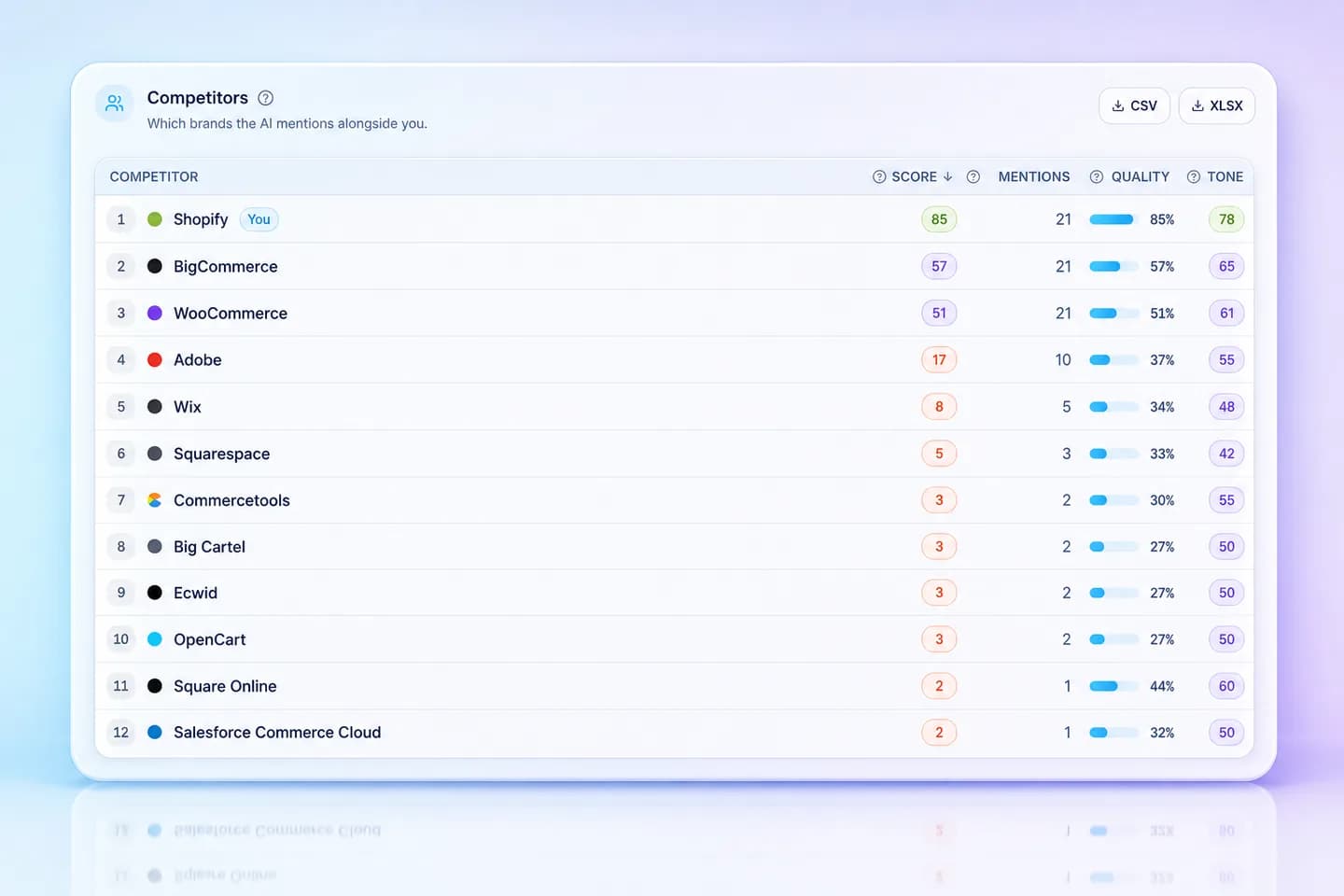Click the Shopify green brand dot
The width and height of the screenshot is (1344, 896).
pyautogui.click(x=155, y=219)
